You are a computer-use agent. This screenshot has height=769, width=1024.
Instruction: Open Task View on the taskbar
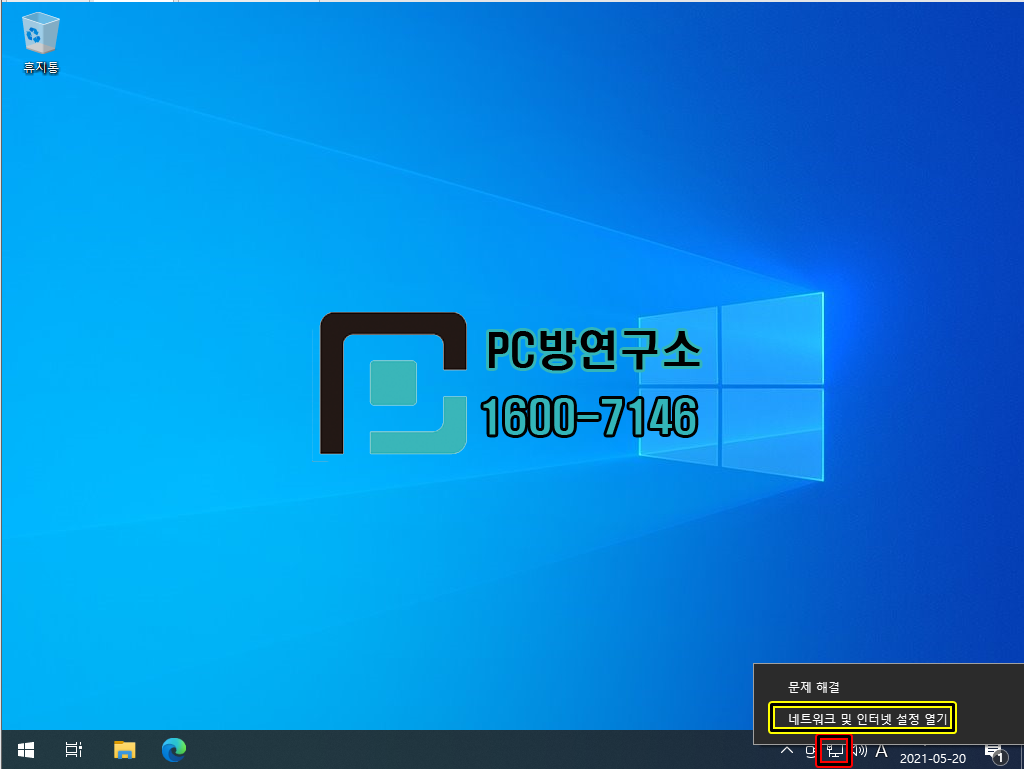[x=74, y=750]
